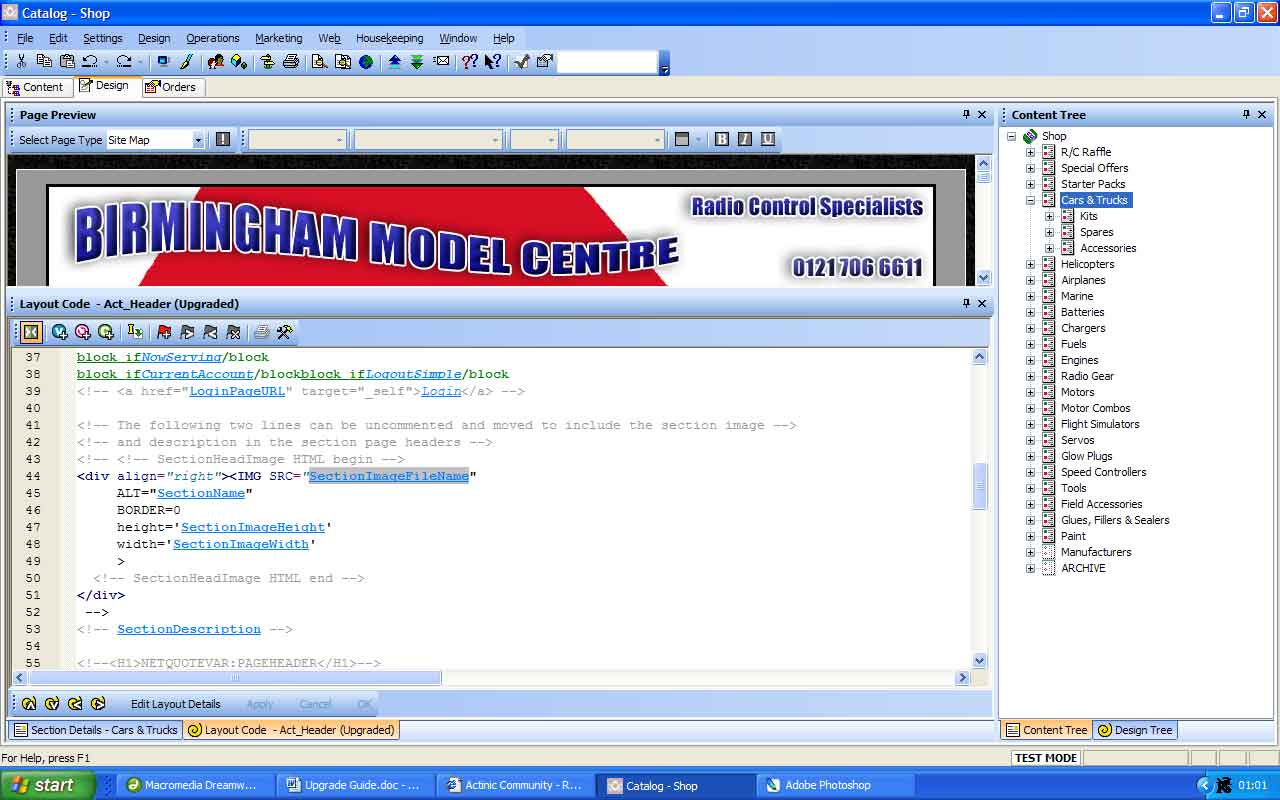Switch to the Orders tab
The height and width of the screenshot is (800, 1280).
coord(171,87)
